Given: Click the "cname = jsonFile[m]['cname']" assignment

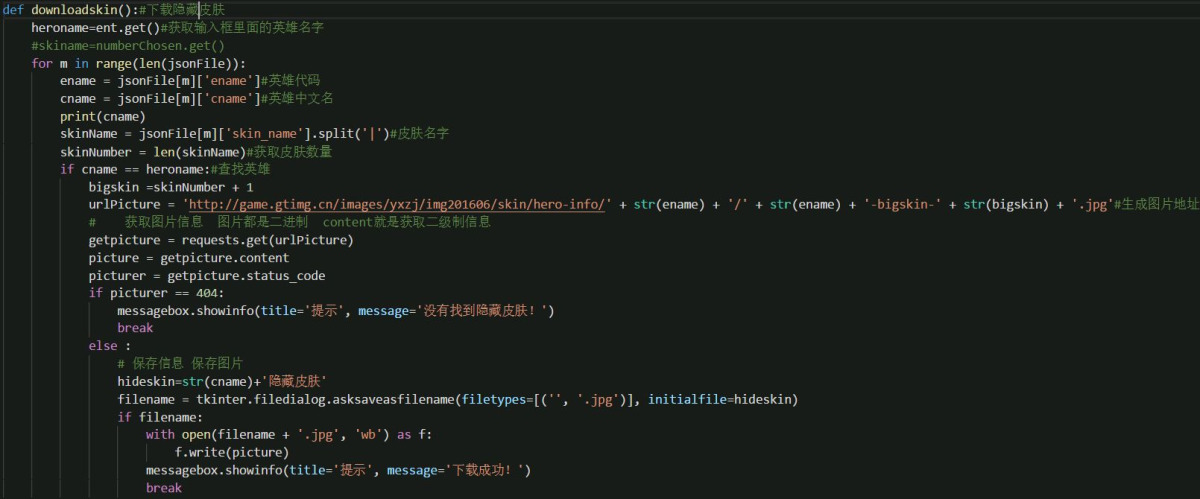Looking at the screenshot, I should point(160,99).
